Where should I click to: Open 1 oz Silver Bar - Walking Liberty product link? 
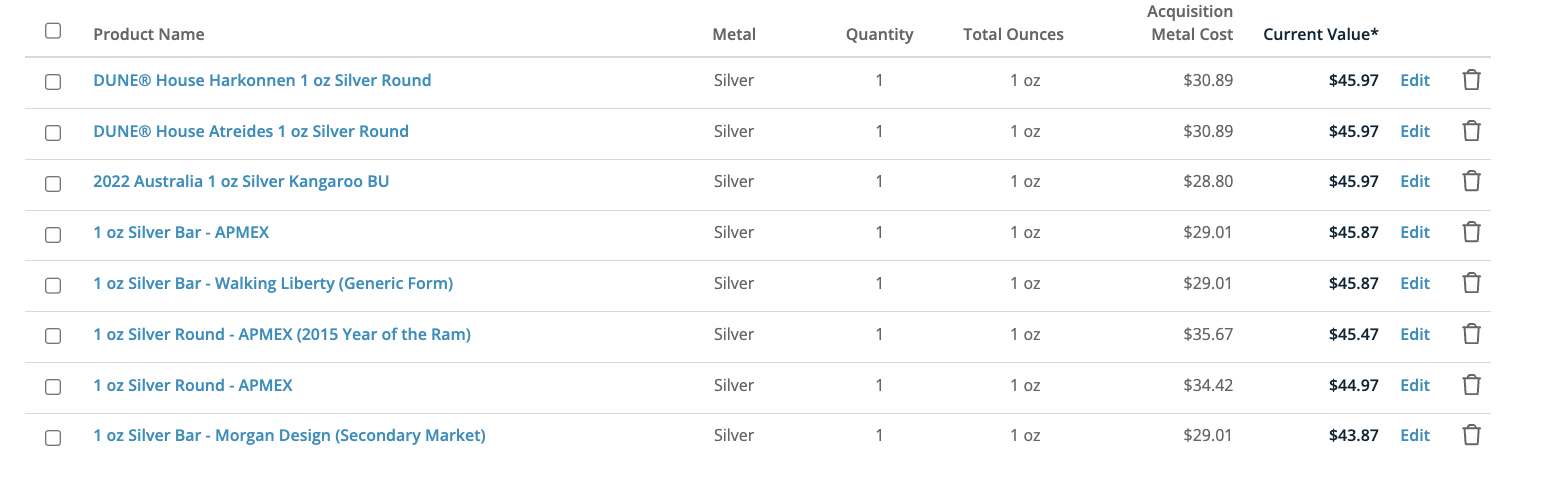[273, 283]
